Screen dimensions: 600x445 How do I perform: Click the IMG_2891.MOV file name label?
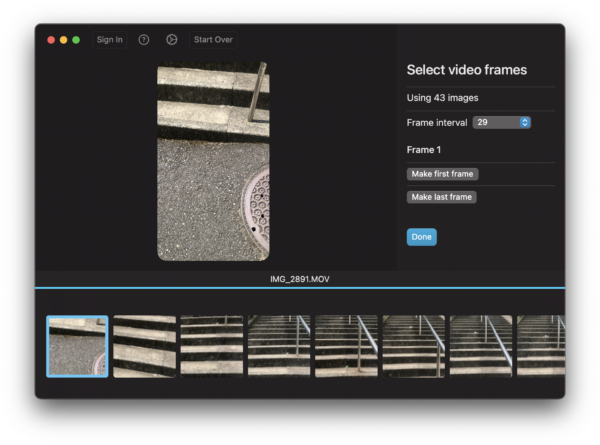300,279
